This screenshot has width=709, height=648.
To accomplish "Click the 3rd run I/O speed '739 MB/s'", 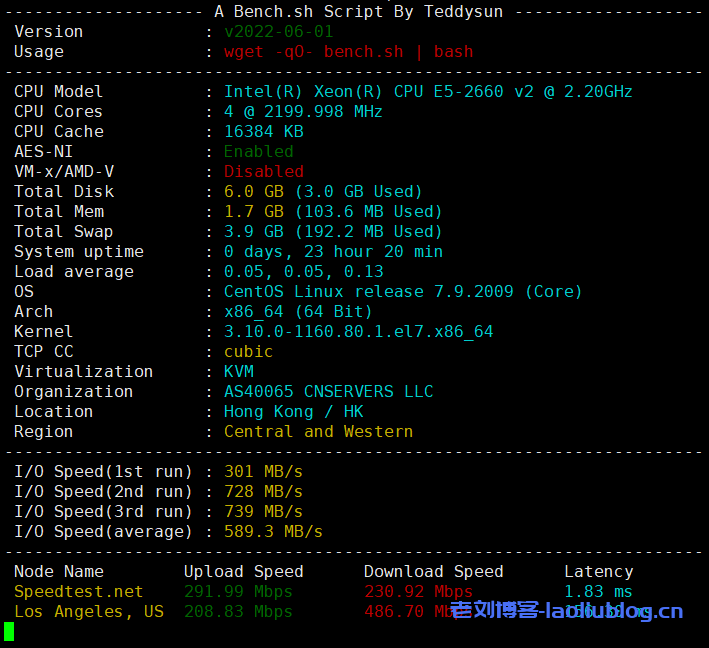I will [x=264, y=511].
